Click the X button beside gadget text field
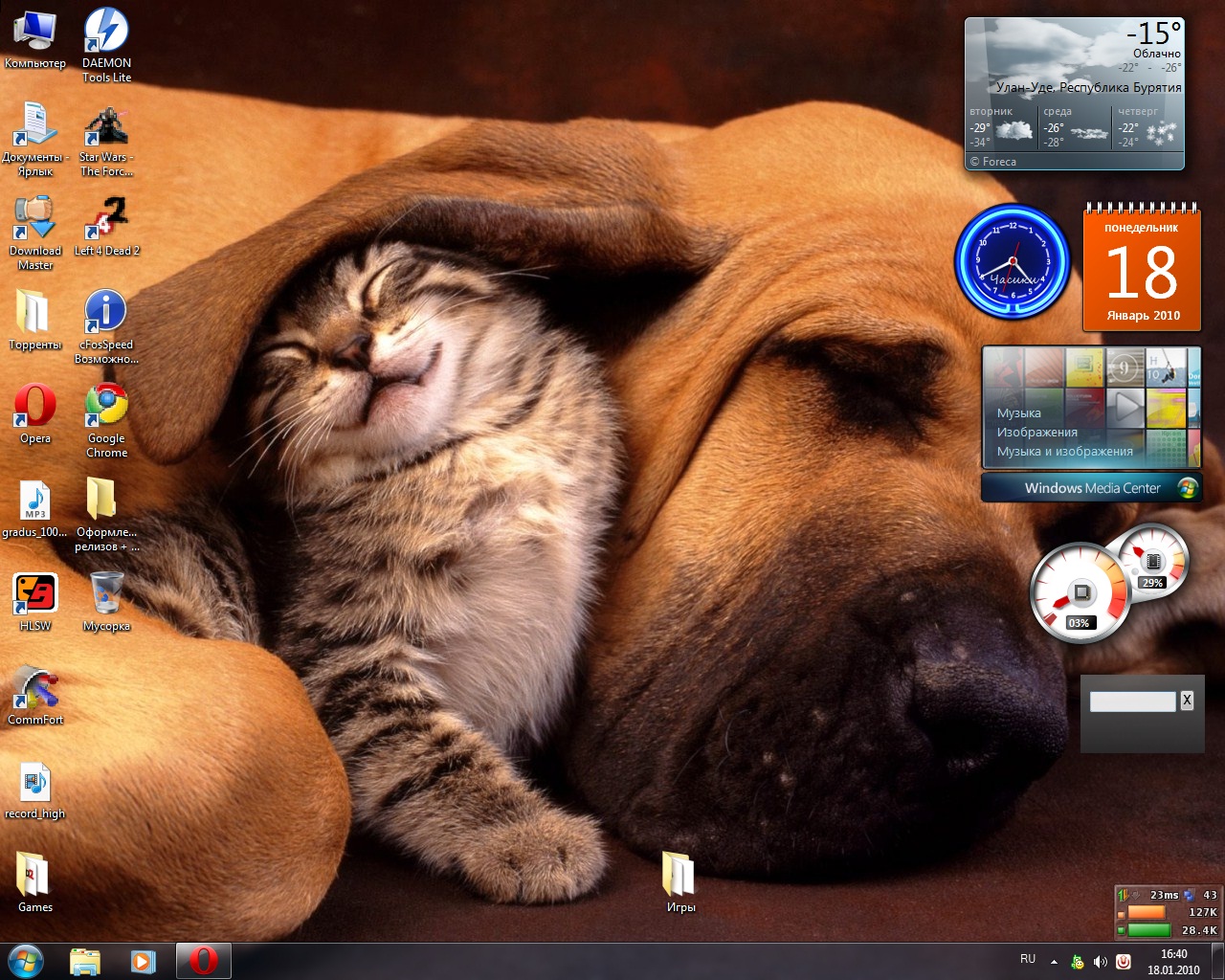1225x980 pixels. pyautogui.click(x=1187, y=701)
